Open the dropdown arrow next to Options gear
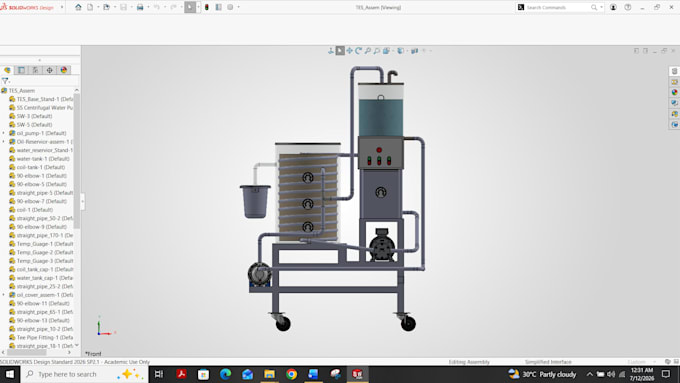 (x=239, y=7)
